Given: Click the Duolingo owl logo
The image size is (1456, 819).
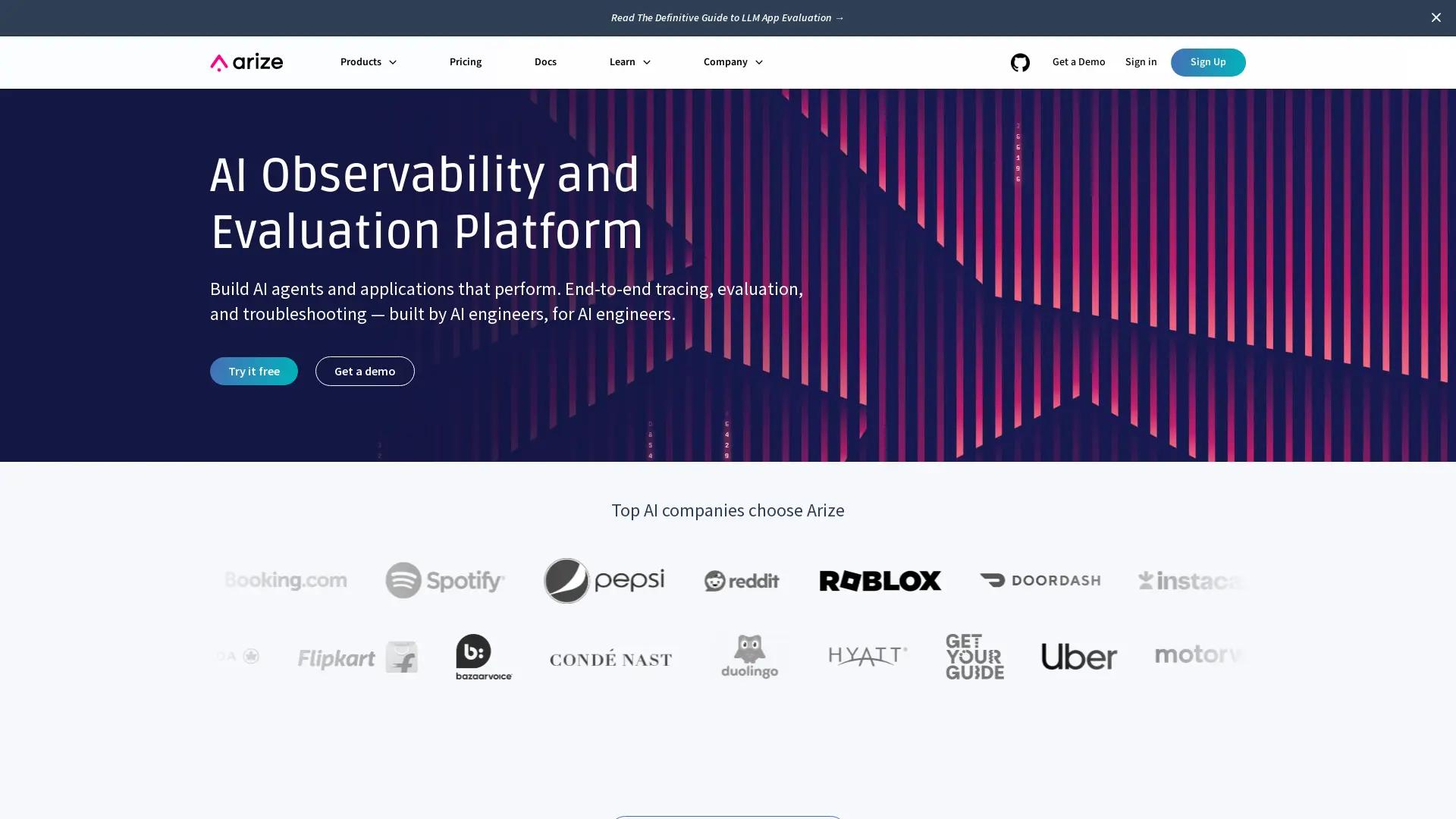Looking at the screenshot, I should click(748, 655).
